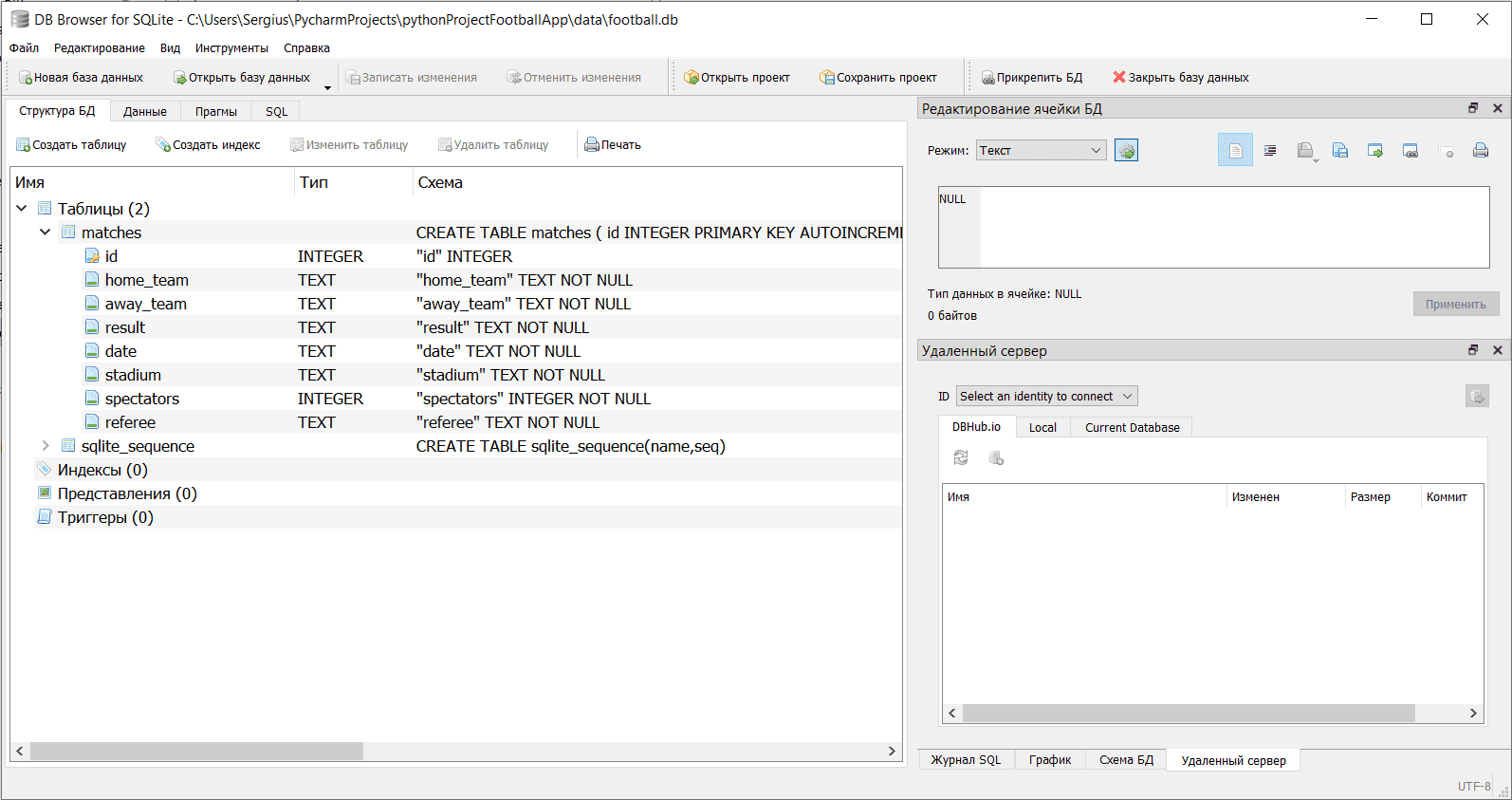Click Write Changes (Записать изменения) button
This screenshot has width=1512, height=800.
[x=412, y=78]
